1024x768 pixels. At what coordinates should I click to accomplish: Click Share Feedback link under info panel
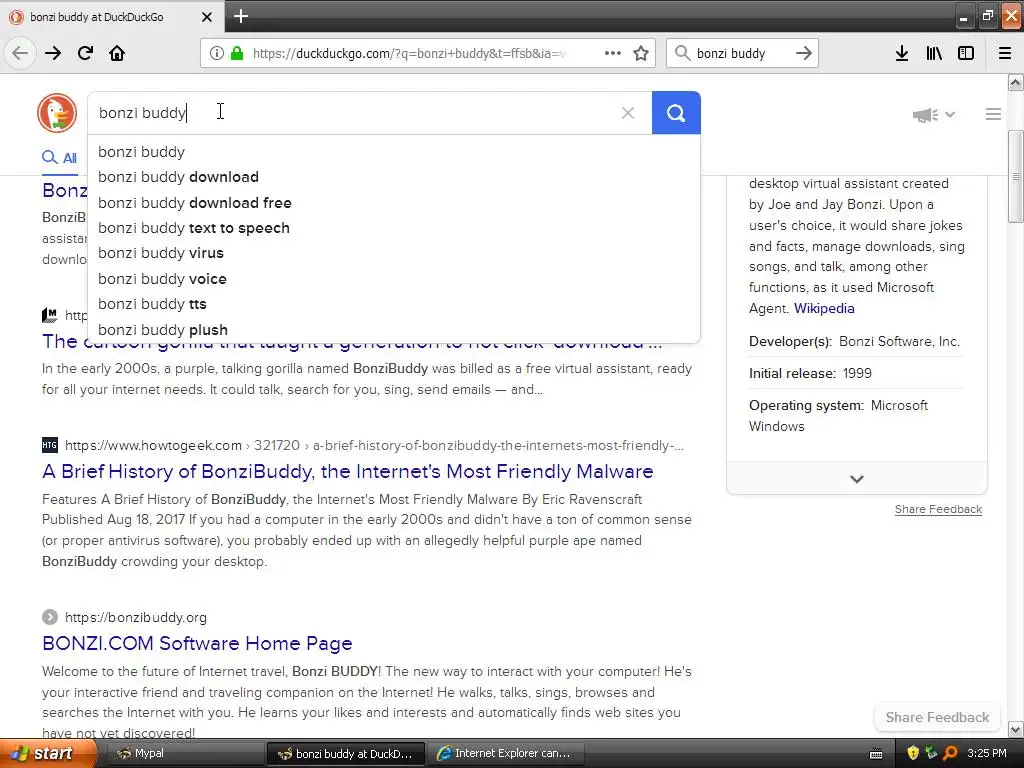click(938, 509)
